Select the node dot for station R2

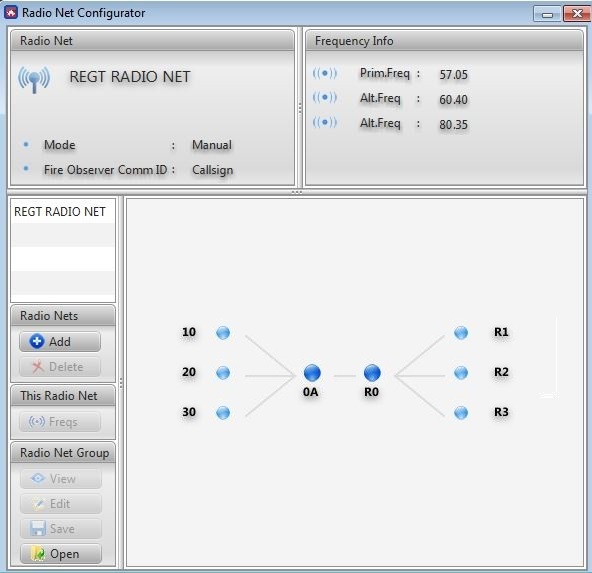click(461, 373)
